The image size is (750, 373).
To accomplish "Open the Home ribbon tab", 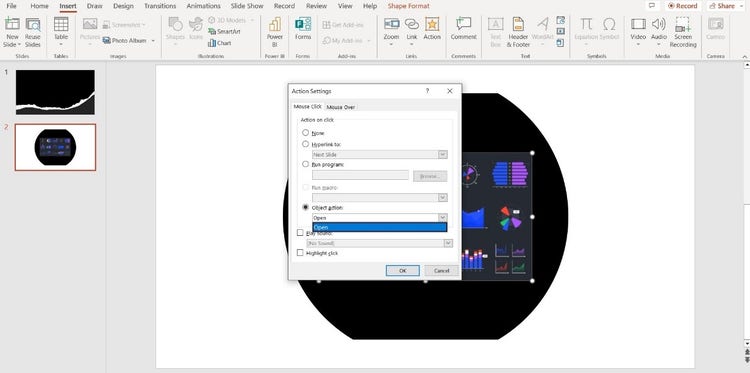I will [39, 6].
